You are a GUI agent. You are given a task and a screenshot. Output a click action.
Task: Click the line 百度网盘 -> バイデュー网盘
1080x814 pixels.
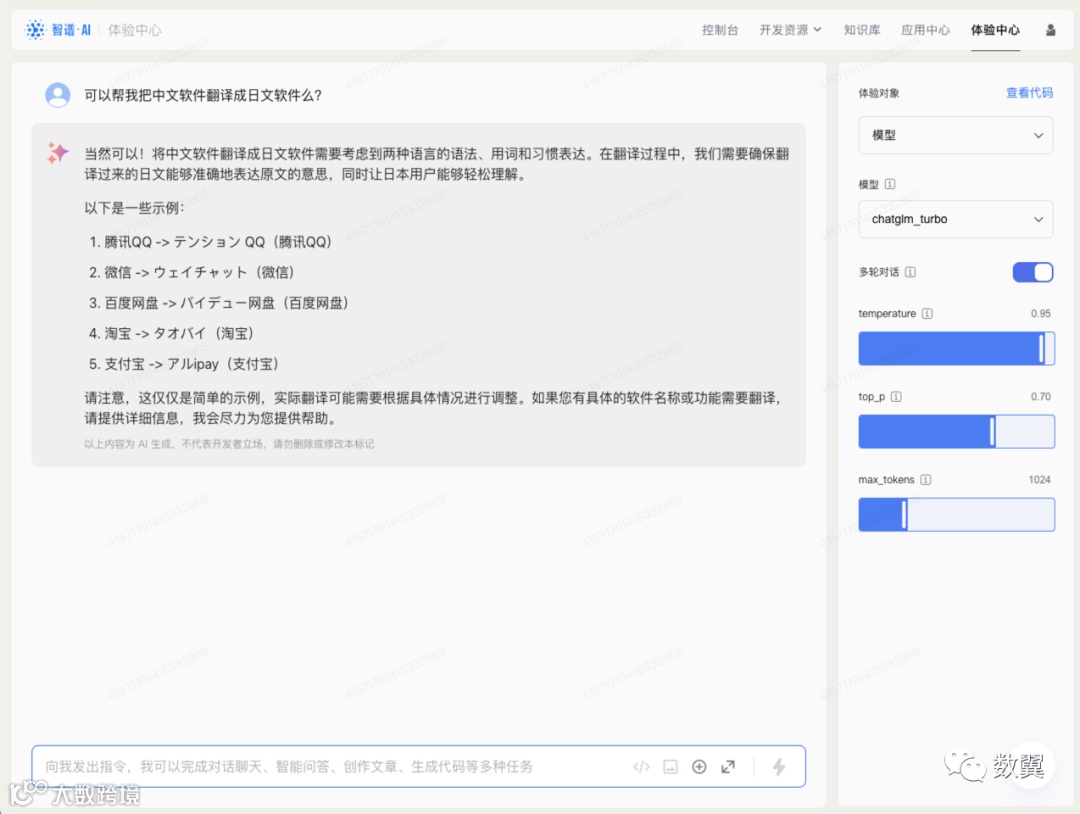pyautogui.click(x=220, y=303)
